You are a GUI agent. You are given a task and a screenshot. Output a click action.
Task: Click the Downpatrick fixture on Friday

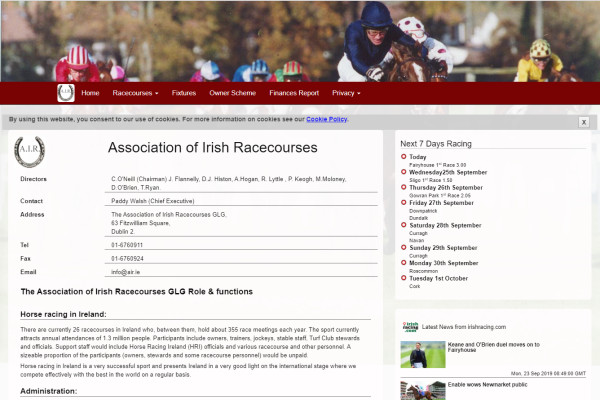coord(423,211)
